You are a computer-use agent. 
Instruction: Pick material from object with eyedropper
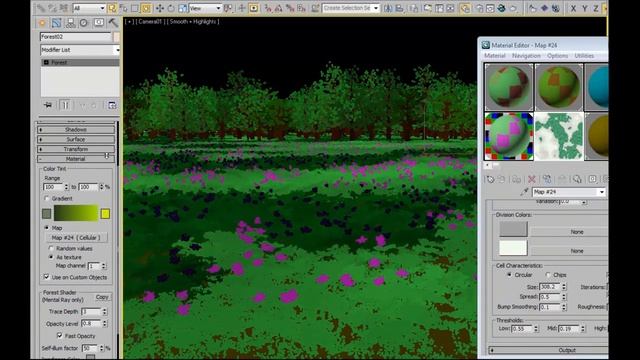point(524,192)
